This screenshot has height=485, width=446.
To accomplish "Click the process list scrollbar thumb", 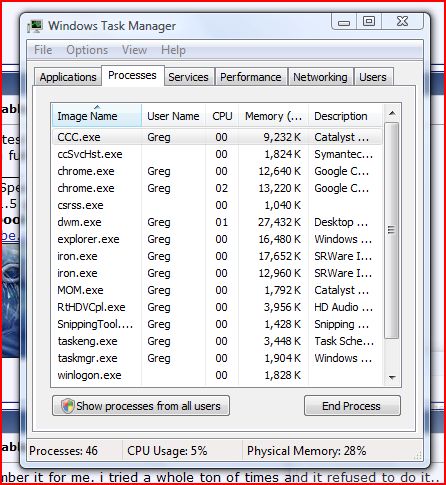I will [x=392, y=230].
